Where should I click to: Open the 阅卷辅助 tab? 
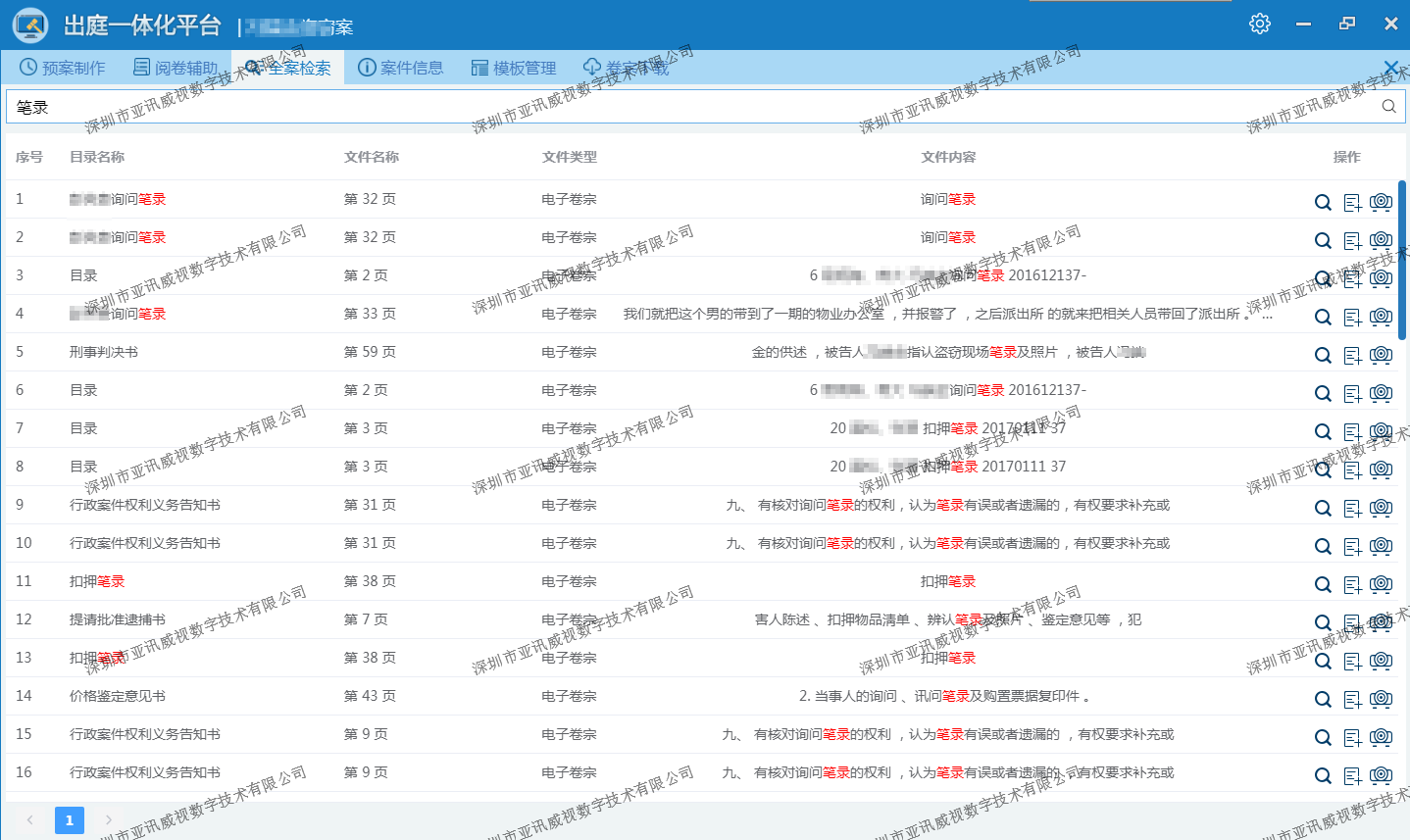176,68
